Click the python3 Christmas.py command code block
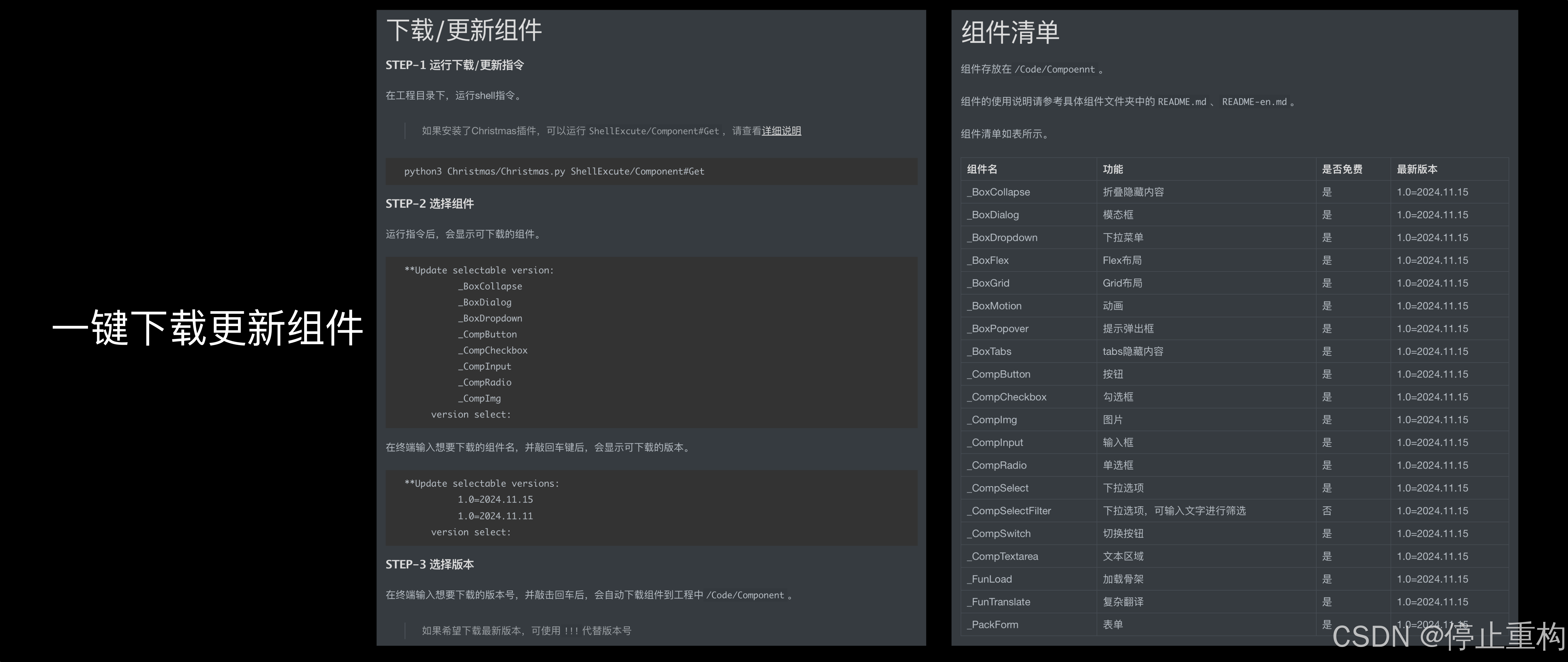This screenshot has width=1568, height=662. [554, 172]
